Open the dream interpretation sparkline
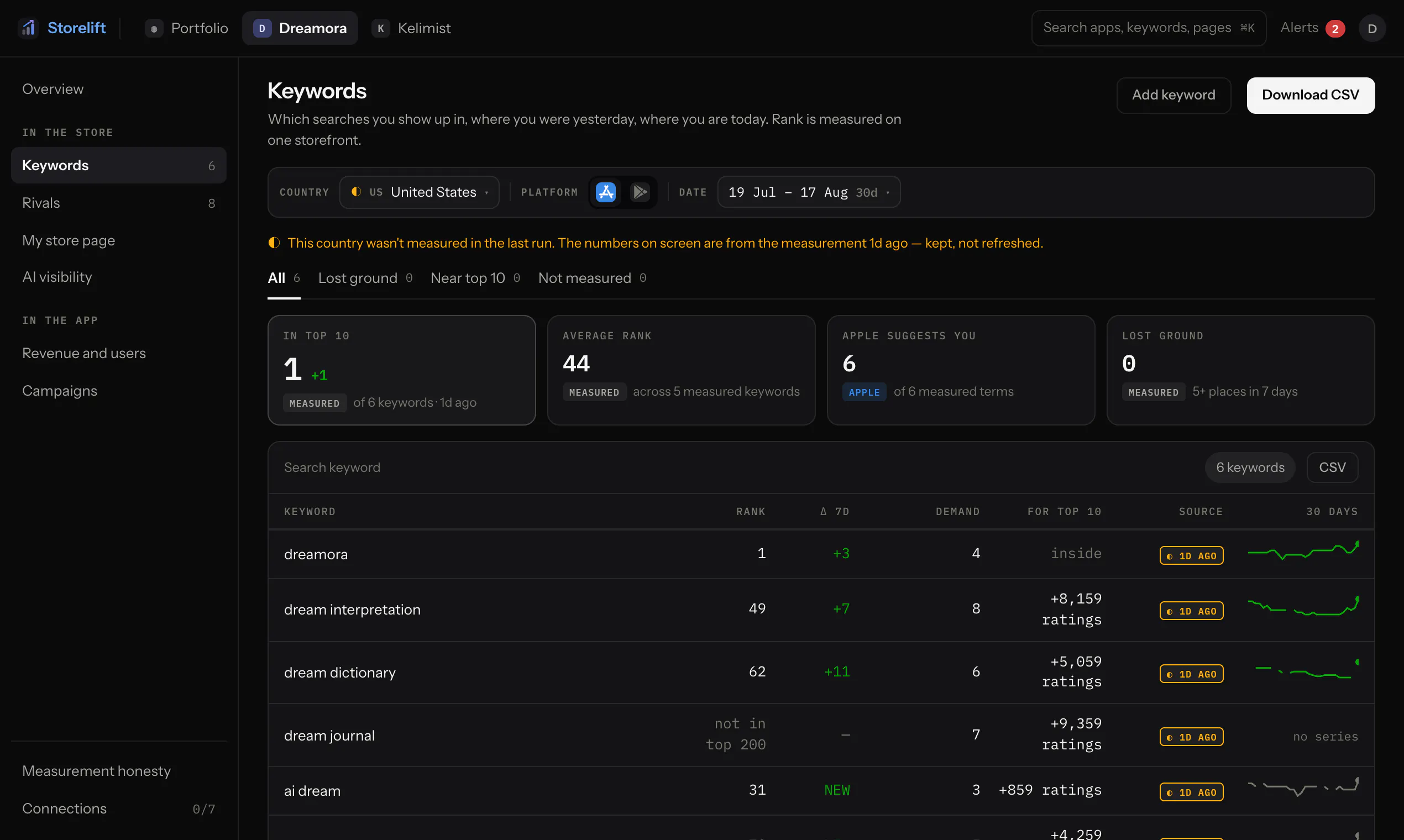The image size is (1404, 840). coord(1303,606)
